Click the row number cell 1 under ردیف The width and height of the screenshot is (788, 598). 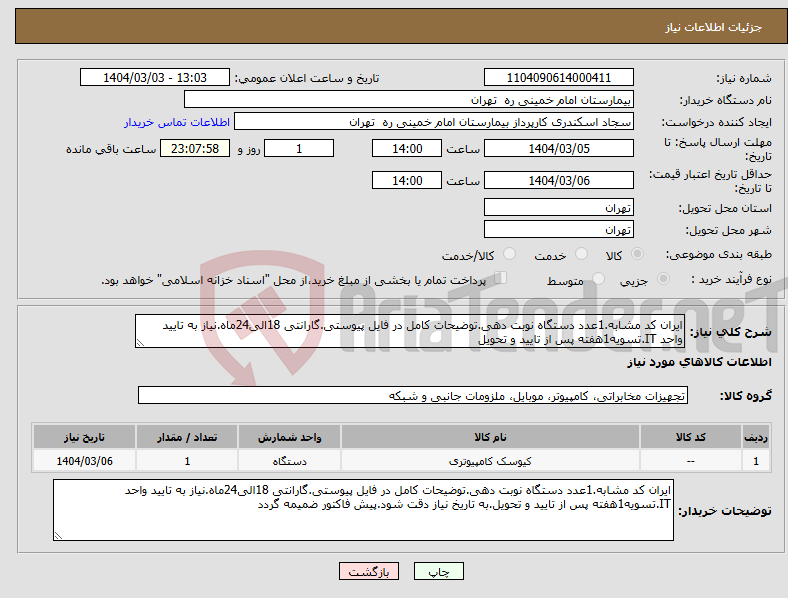tap(756, 461)
